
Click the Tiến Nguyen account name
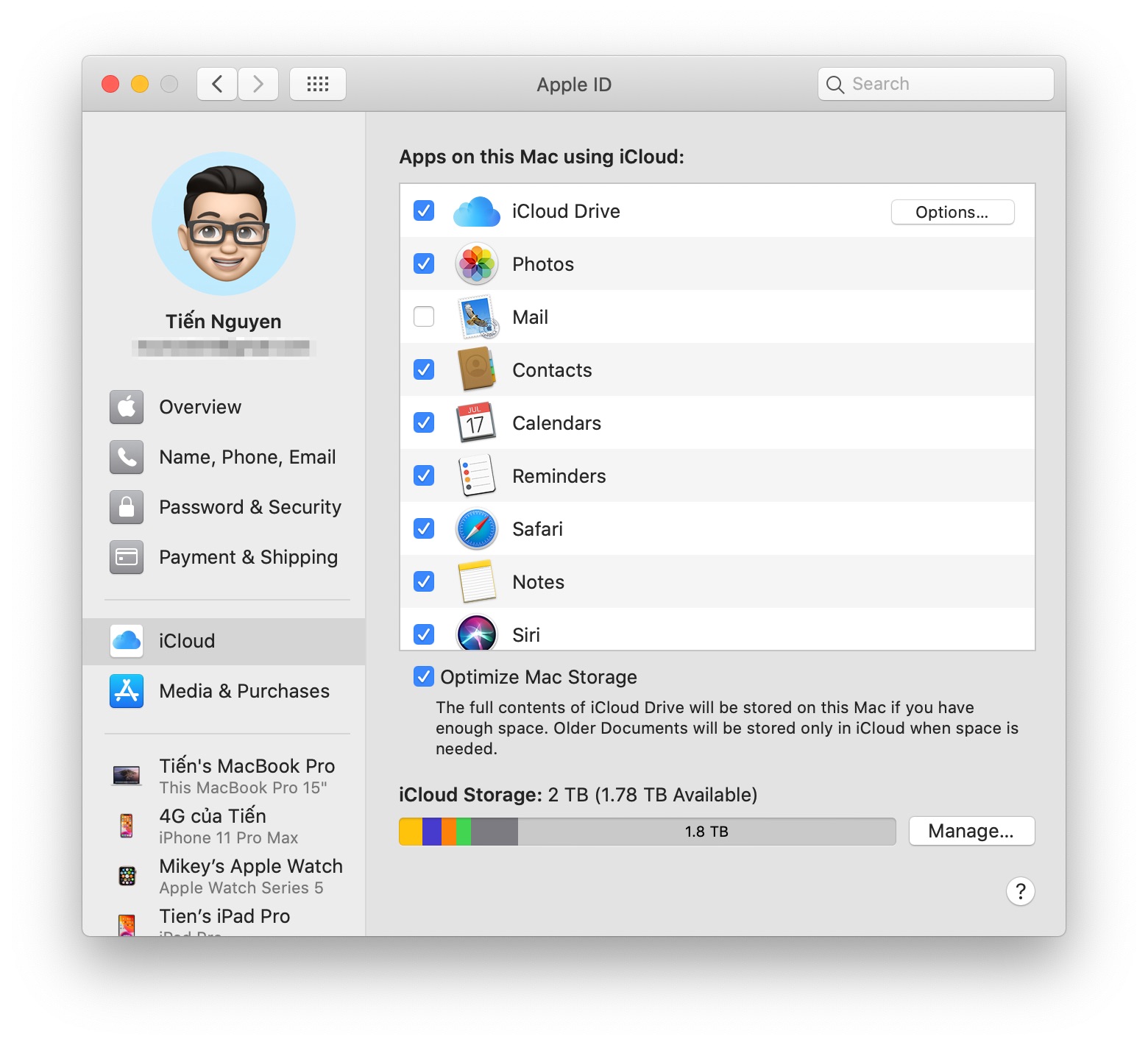click(224, 322)
